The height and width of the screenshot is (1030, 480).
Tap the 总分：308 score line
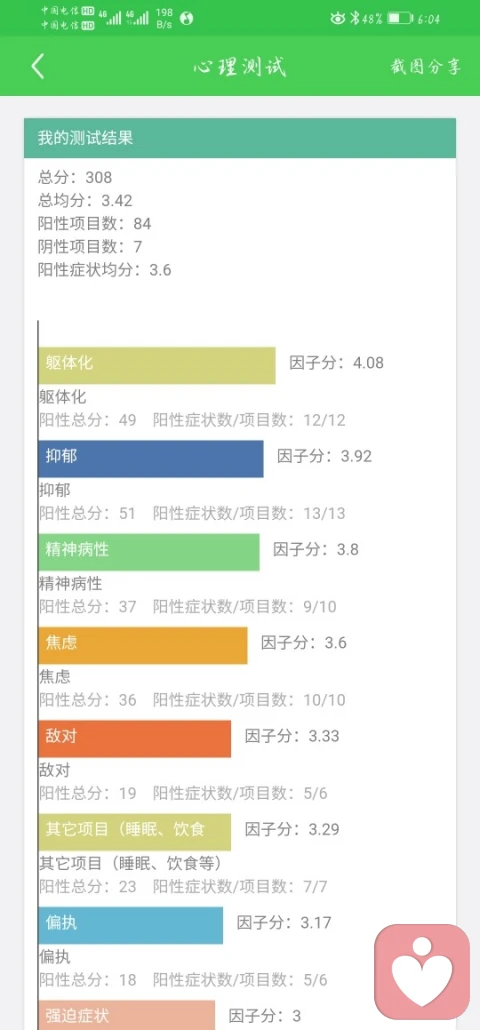(75, 177)
